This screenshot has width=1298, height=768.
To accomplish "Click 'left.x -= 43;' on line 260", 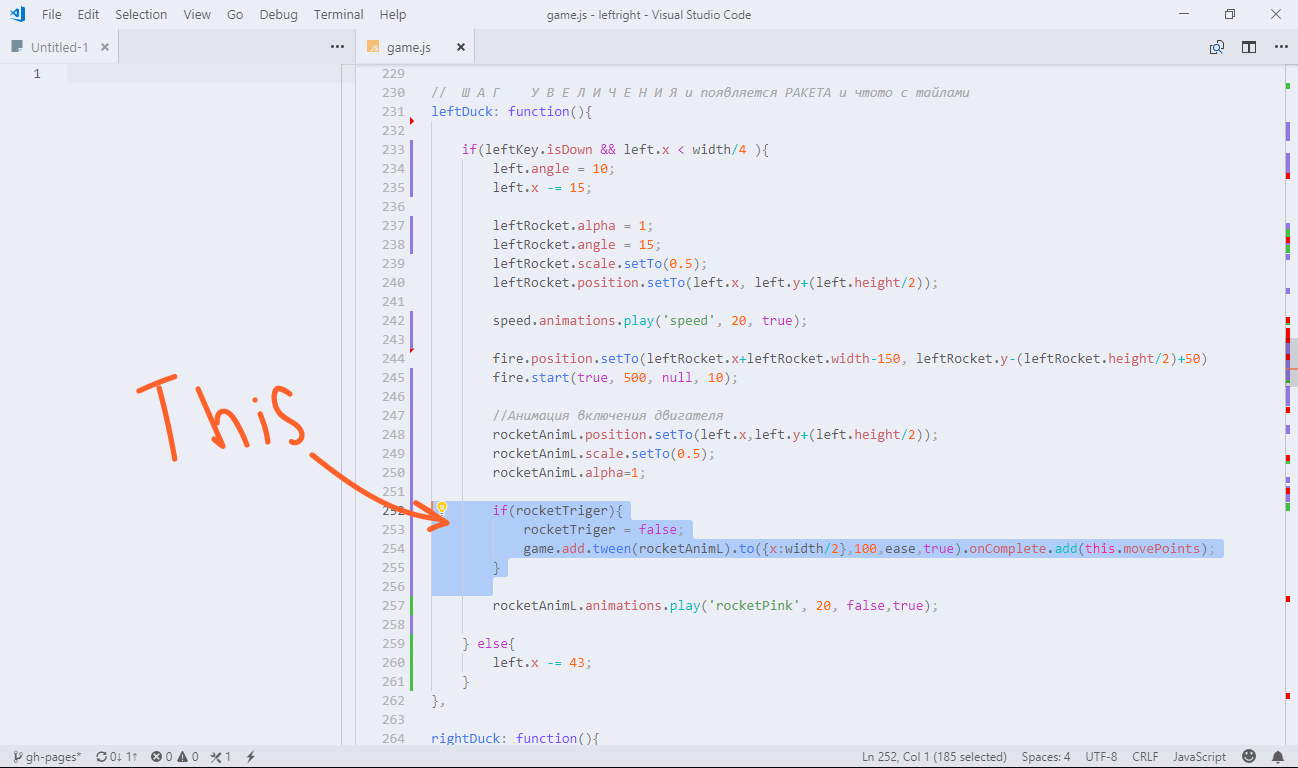I will pyautogui.click(x=542, y=663).
